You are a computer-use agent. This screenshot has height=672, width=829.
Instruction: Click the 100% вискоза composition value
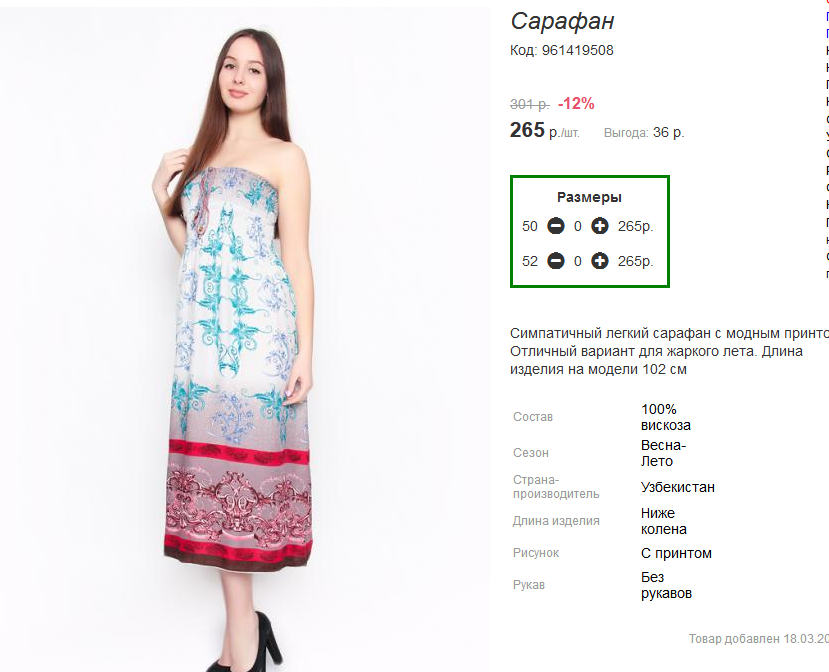coord(665,417)
